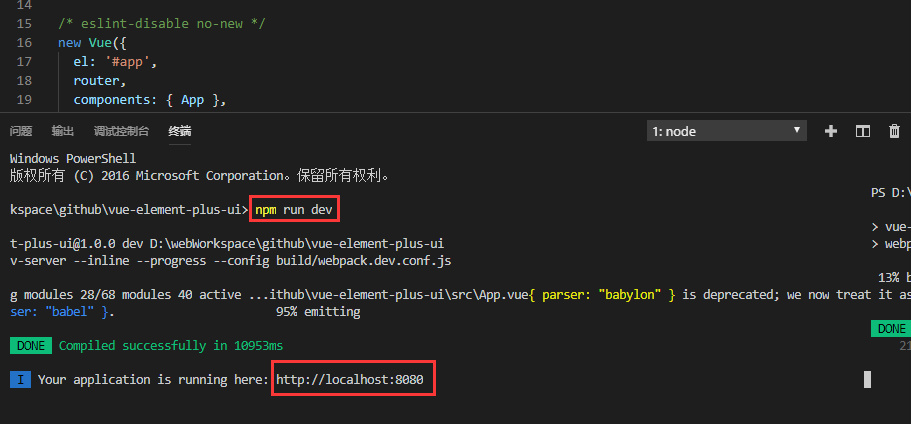Open the 调试控制台 debug console tab

[121, 131]
